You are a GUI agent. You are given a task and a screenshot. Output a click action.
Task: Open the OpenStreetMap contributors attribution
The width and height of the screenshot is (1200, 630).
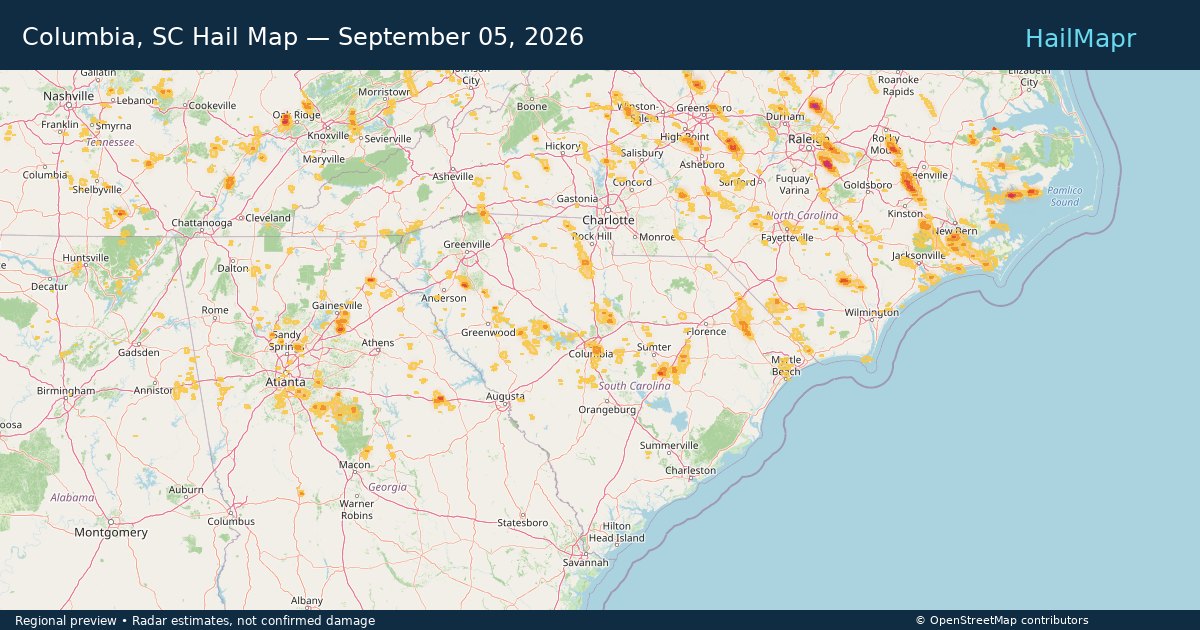(1002, 620)
